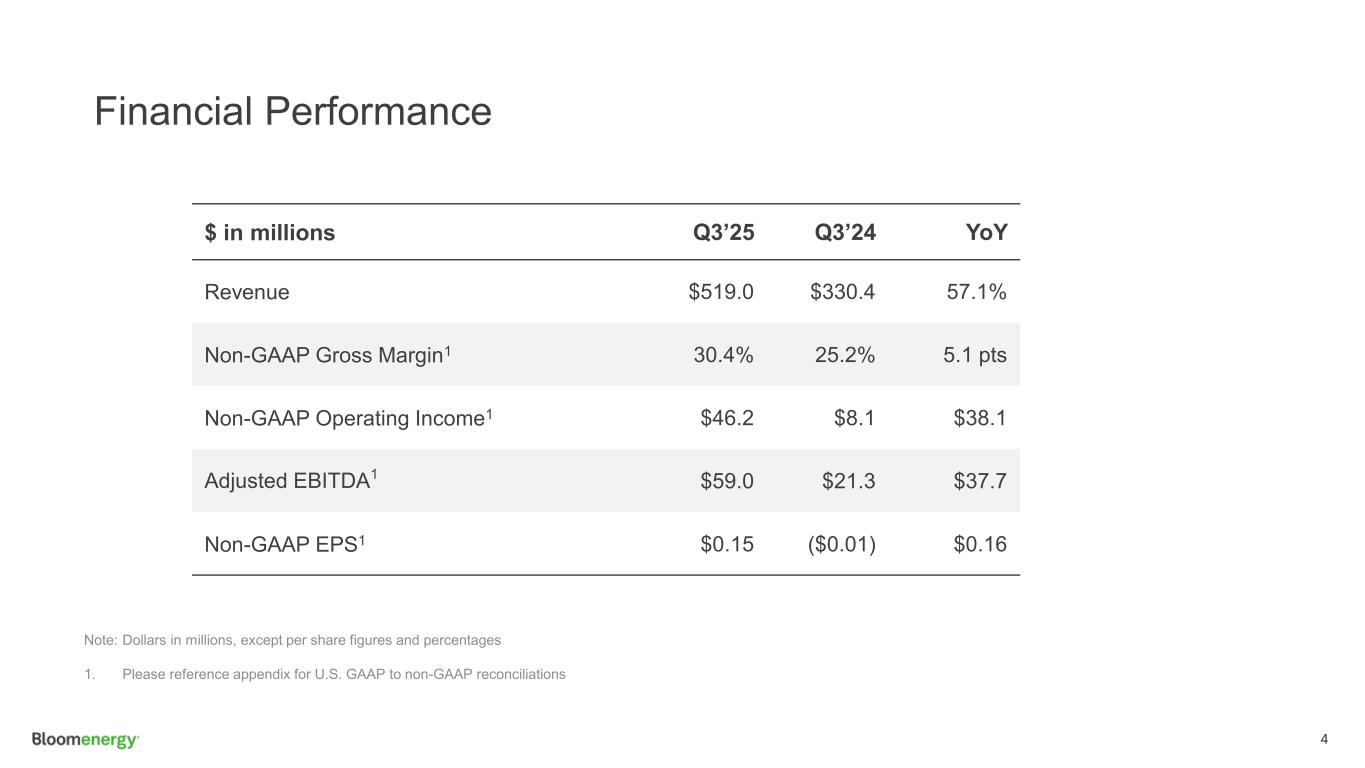Select the ($0.01) EPS value
Image resolution: width=1365 pixels, height=768 pixels.
pyautogui.click(x=842, y=544)
